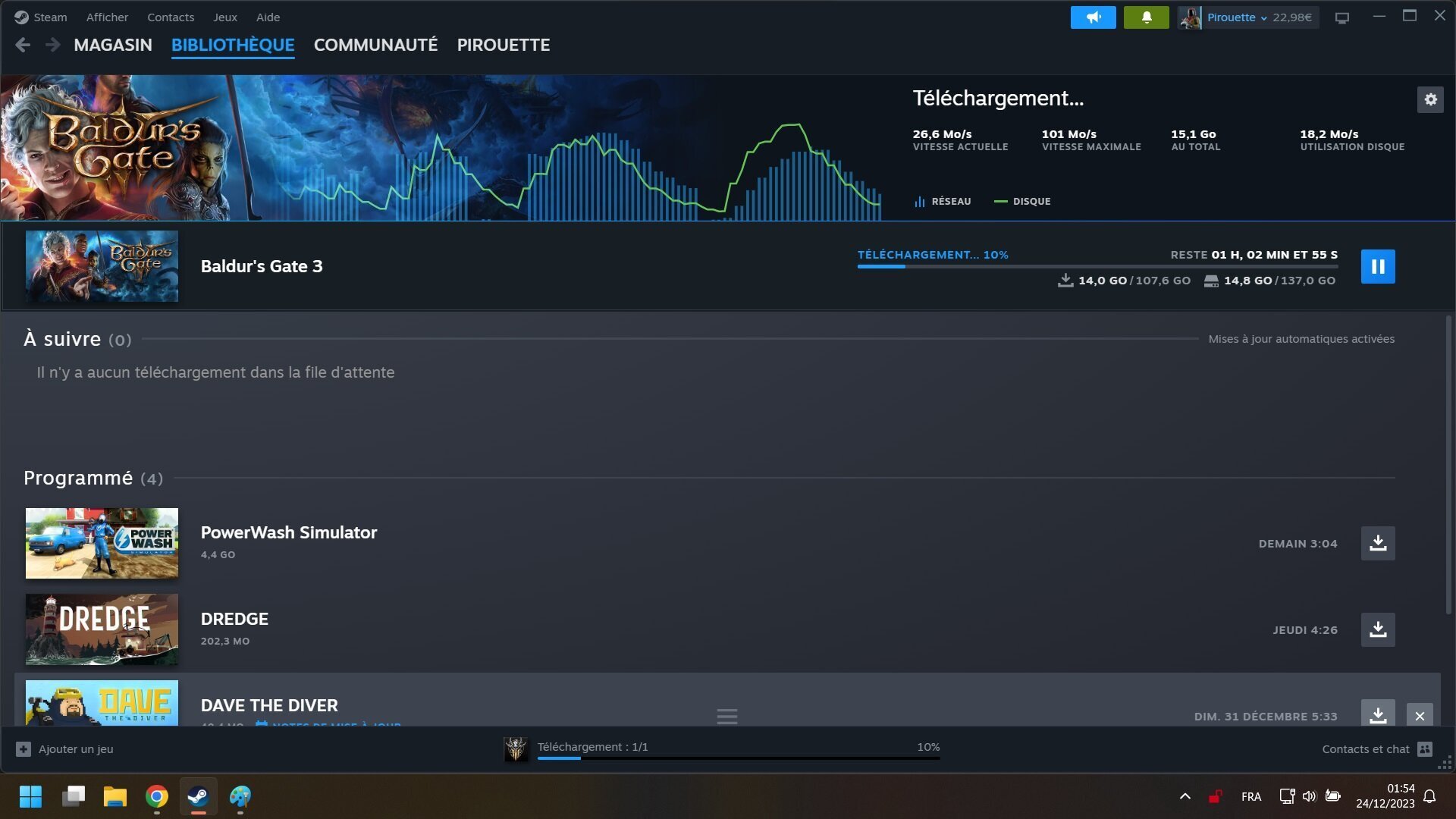The image size is (1456, 819).
Task: Click the Steam taskbar icon
Action: 199,796
